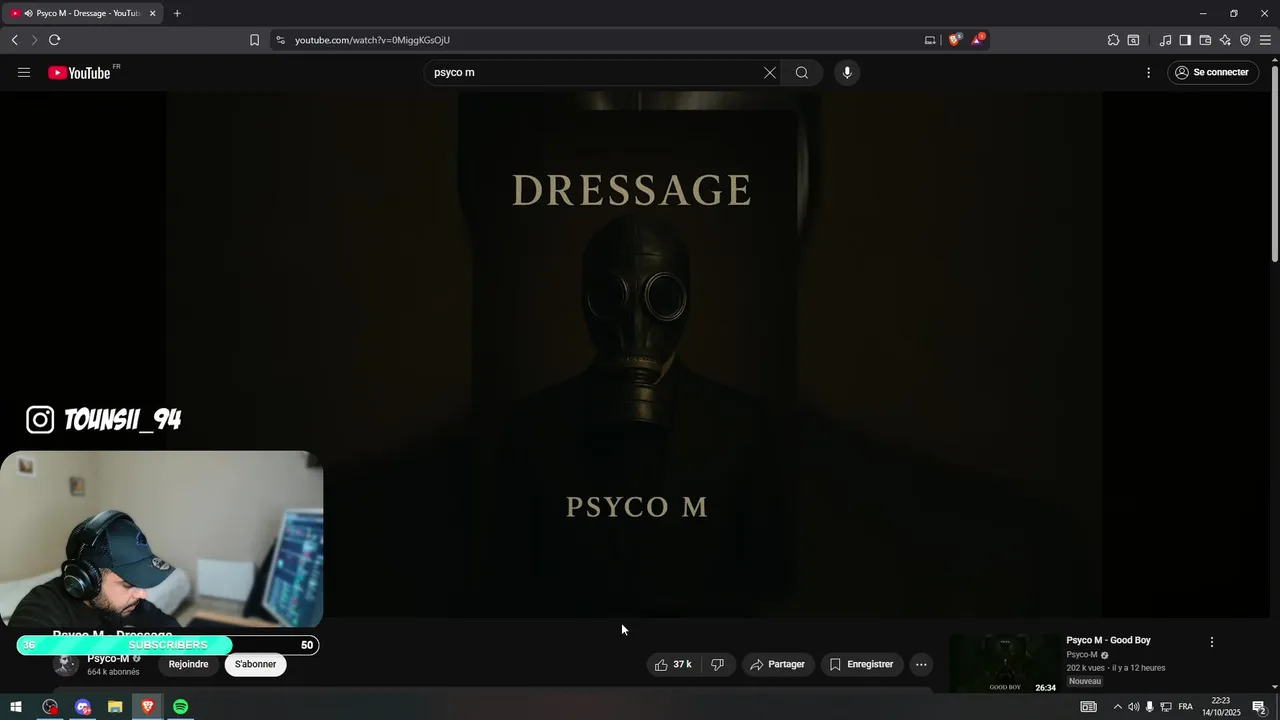Image resolution: width=1280 pixels, height=720 pixels.
Task: Open Brave Wallet icon
Action: pos(1205,40)
